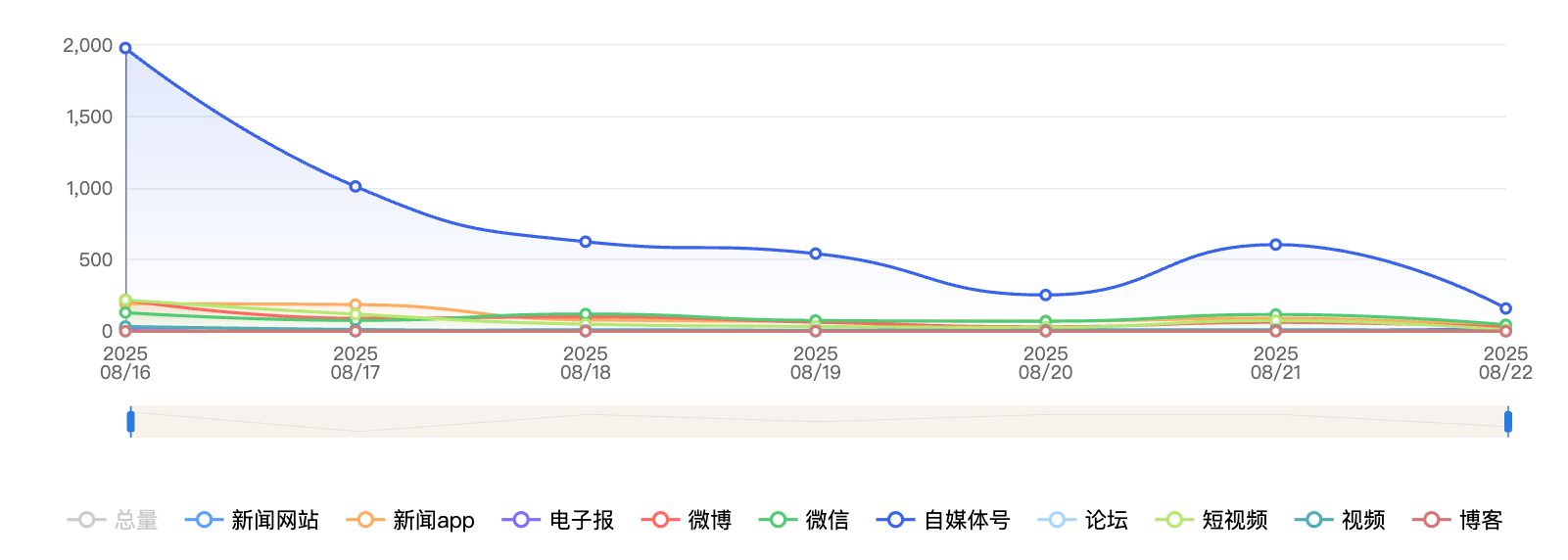The image size is (1568, 560).
Task: Click the blue data point on 08/20
Action: click(x=1045, y=295)
